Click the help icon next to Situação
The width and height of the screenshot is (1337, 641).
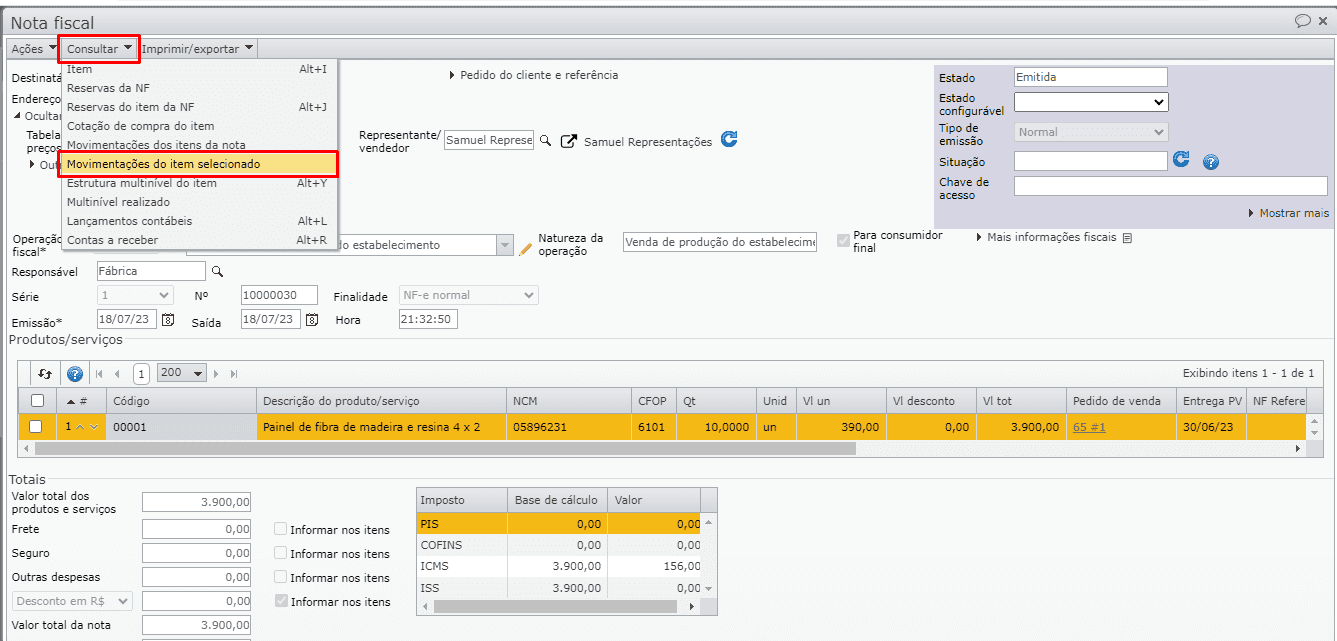[1210, 162]
